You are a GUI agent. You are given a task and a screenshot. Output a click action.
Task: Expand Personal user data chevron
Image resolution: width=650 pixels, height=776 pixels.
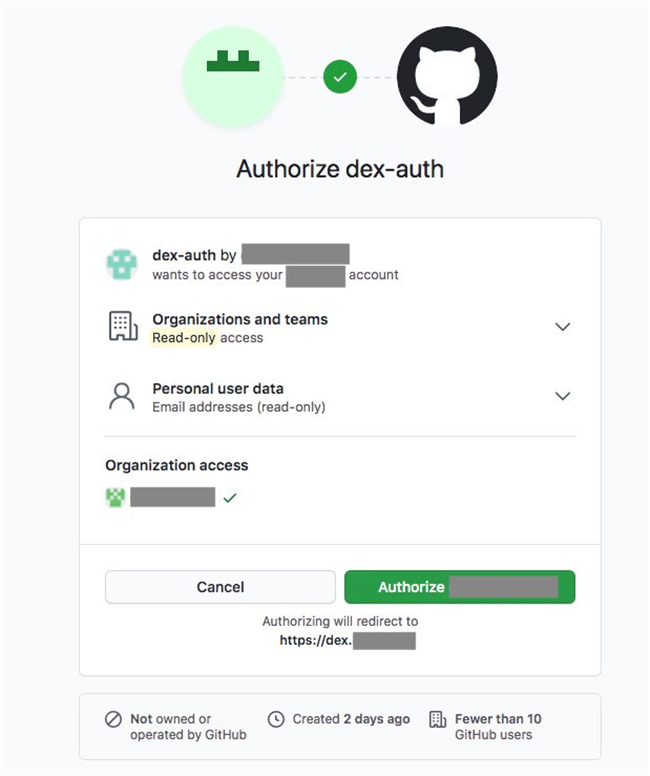click(562, 396)
